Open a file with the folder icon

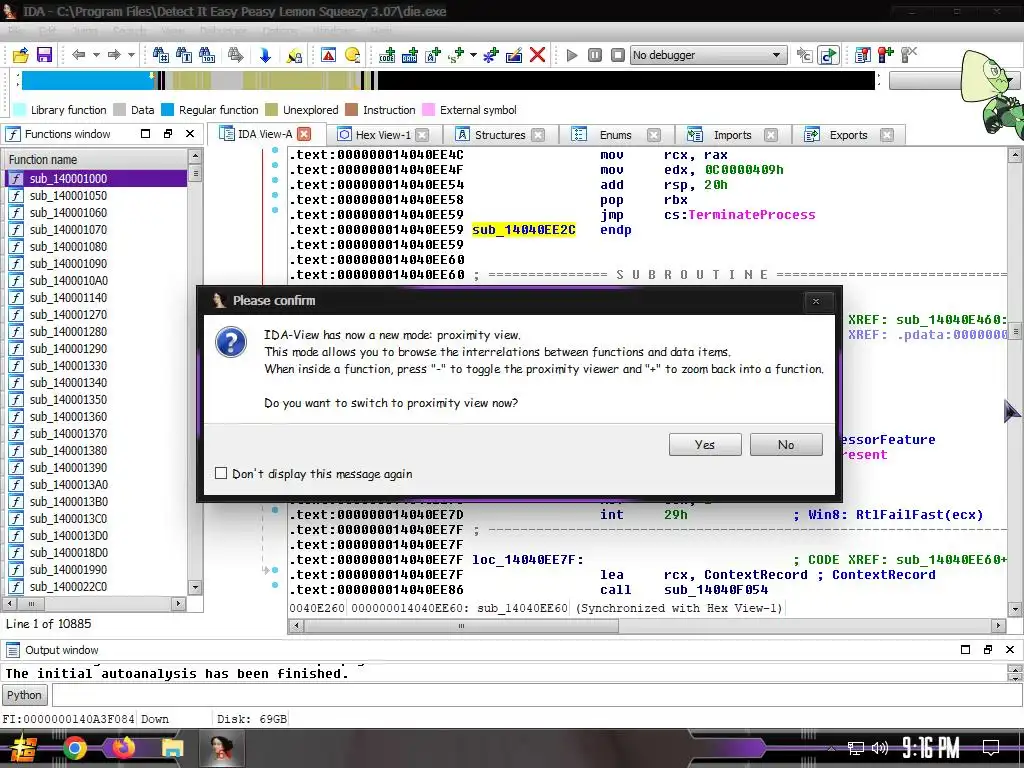(20, 55)
